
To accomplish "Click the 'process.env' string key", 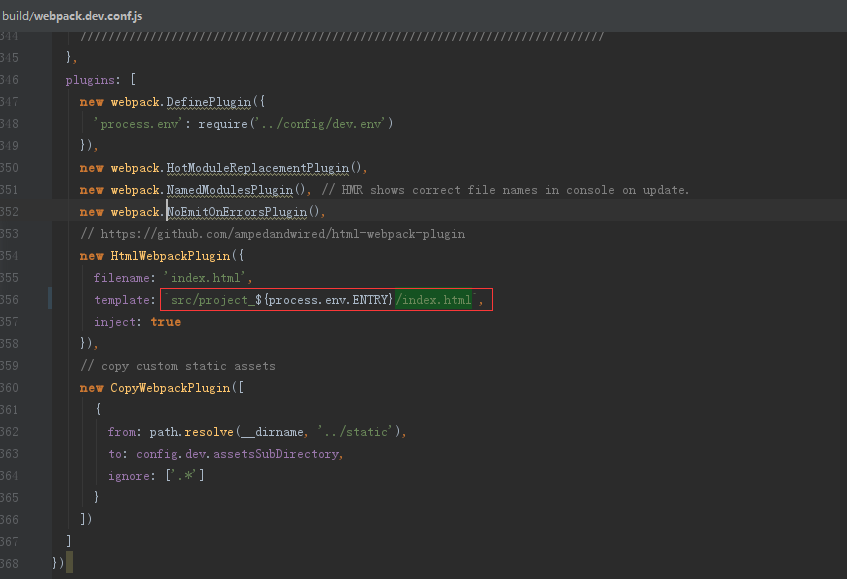I will (138, 124).
